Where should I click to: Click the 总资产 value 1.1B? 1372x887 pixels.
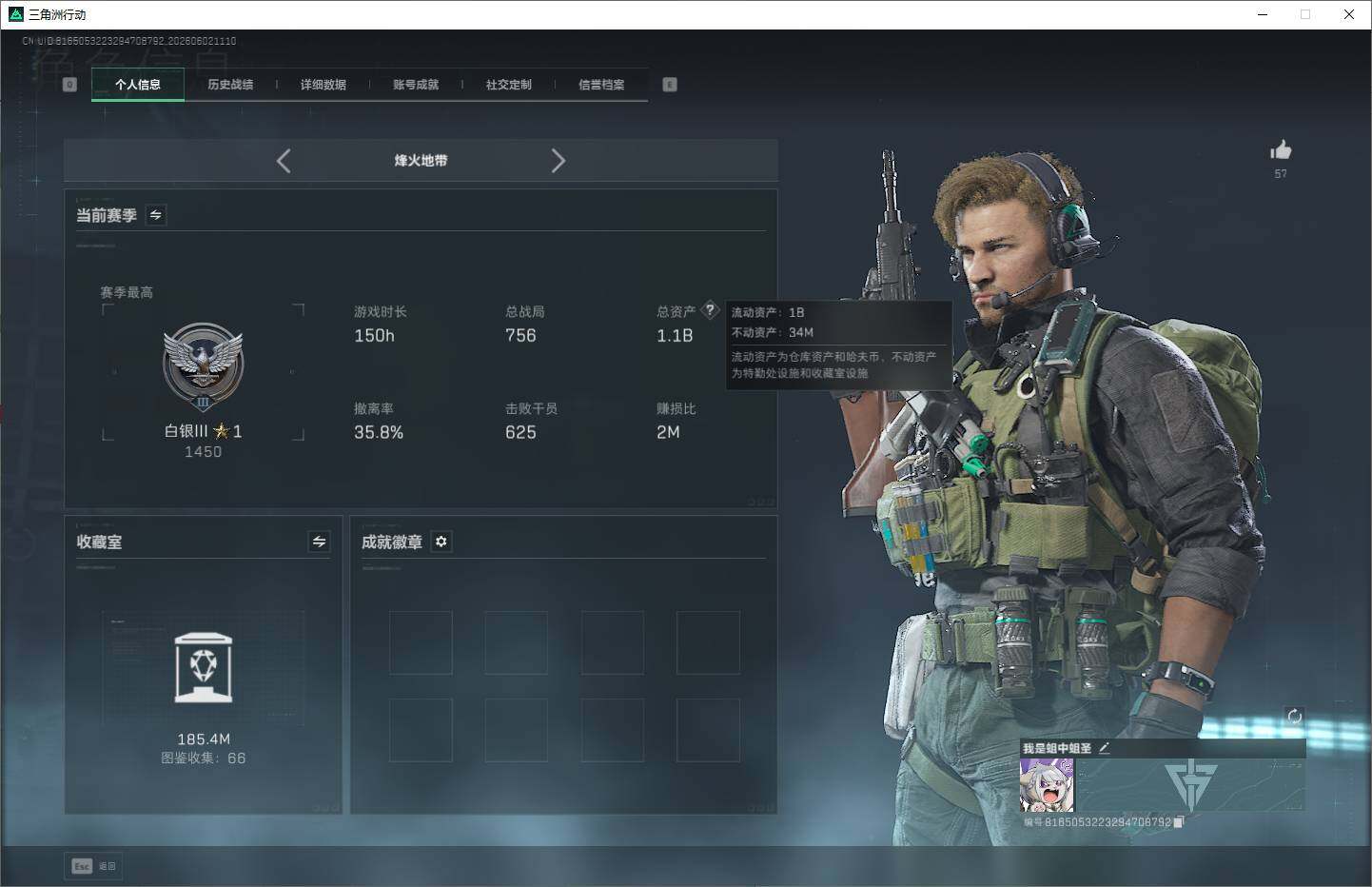[x=675, y=336]
